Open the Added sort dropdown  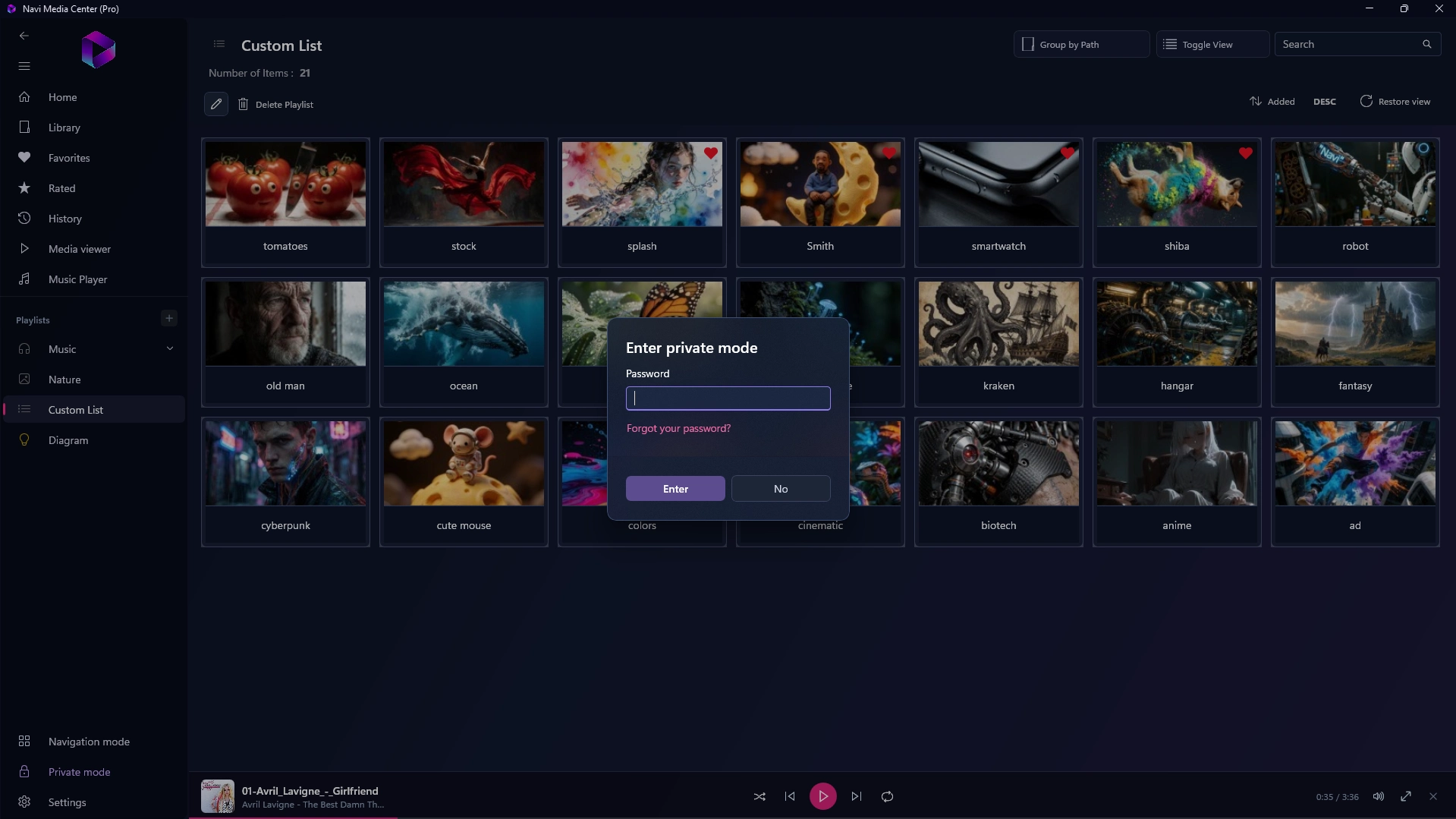point(1272,102)
